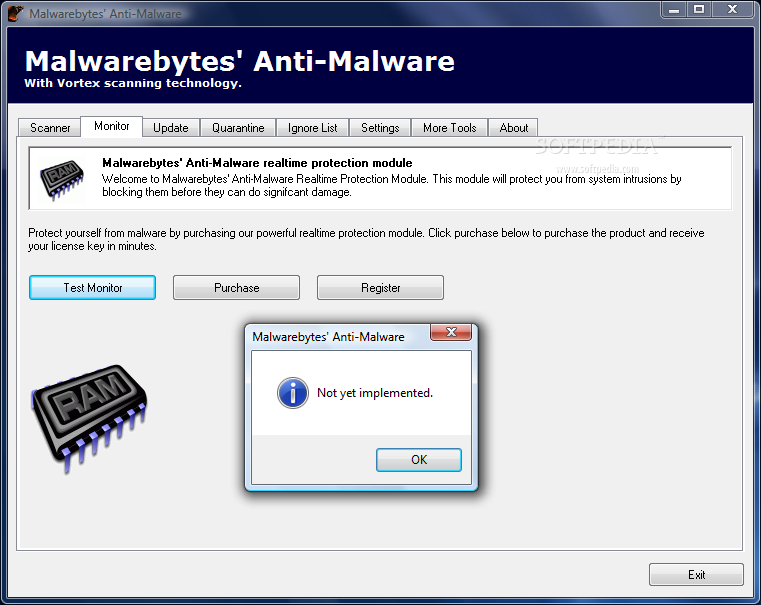Close the Not yet implemented dialog
The image size is (761, 605).
pos(451,332)
